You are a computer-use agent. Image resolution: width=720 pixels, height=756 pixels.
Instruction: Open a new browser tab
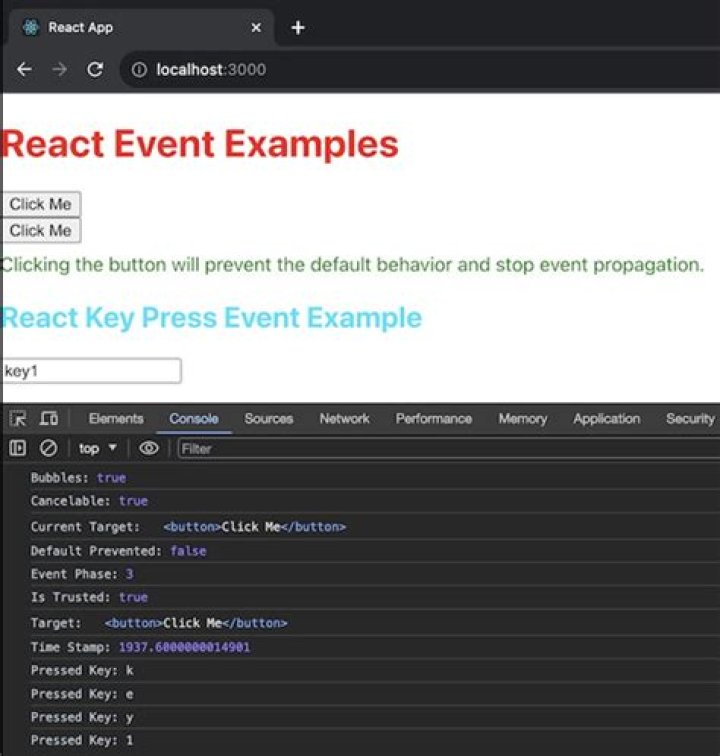298,27
